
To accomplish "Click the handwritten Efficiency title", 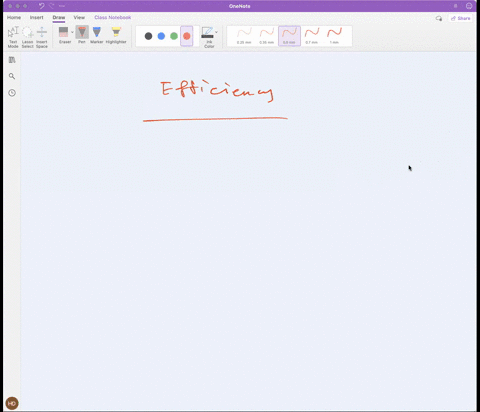I will pyautogui.click(x=217, y=91).
